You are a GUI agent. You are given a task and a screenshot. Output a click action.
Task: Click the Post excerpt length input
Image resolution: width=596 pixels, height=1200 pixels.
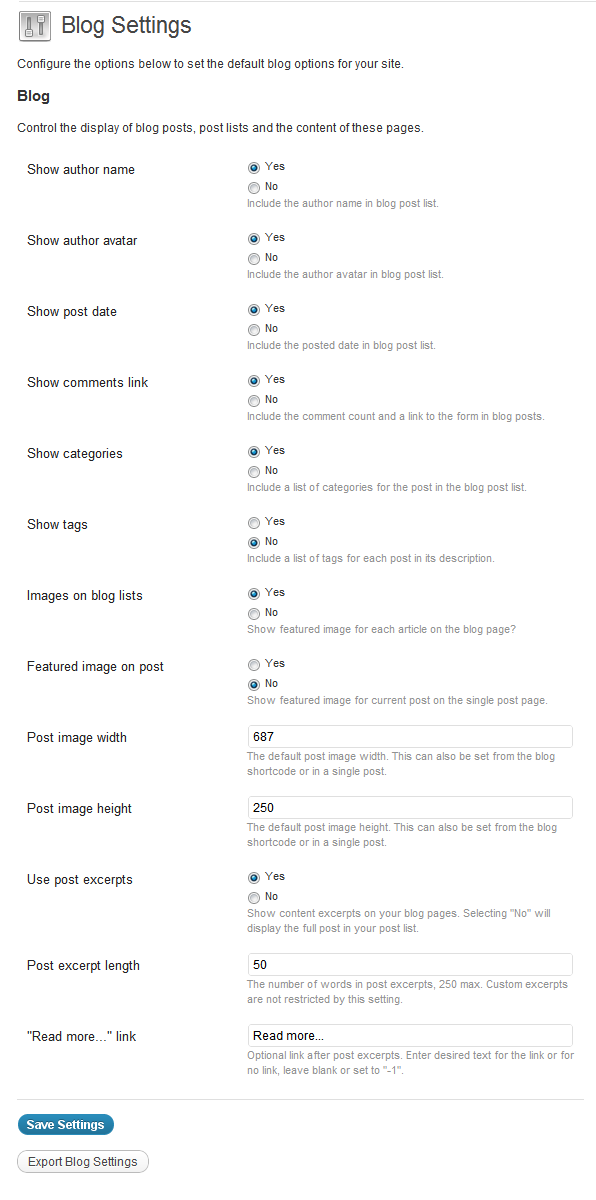click(x=410, y=965)
